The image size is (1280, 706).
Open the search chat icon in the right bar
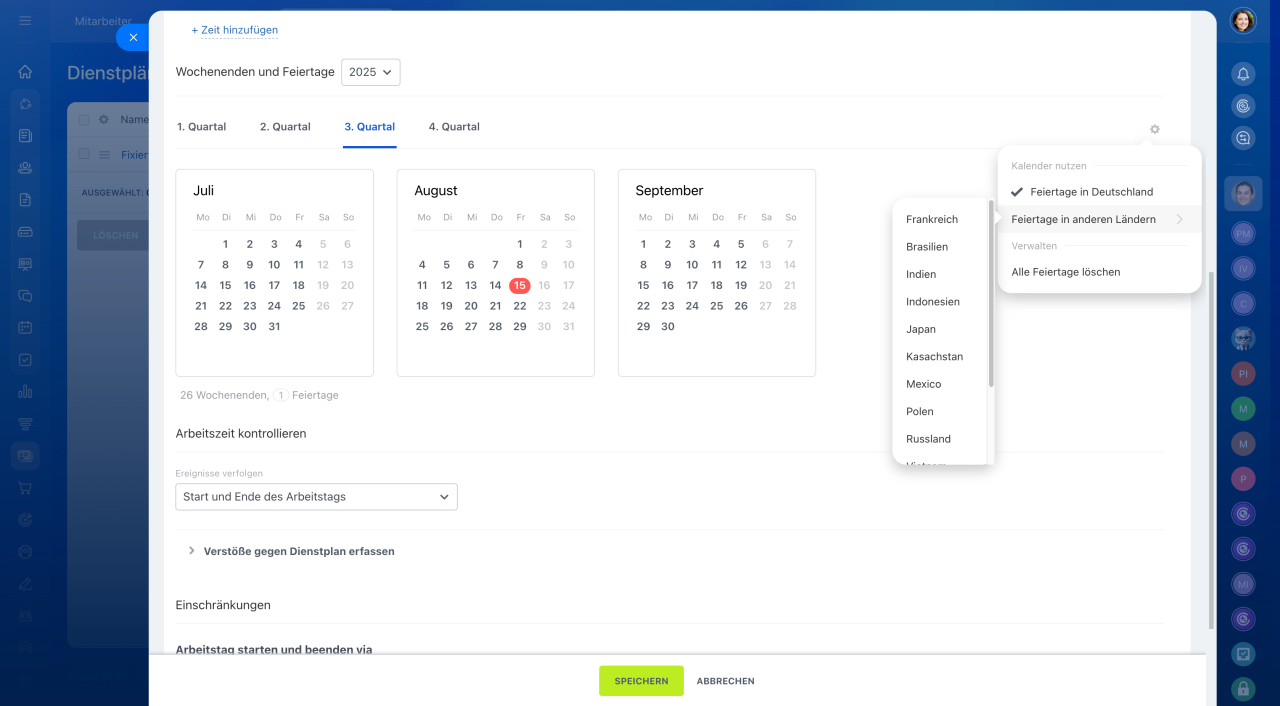click(x=1243, y=138)
